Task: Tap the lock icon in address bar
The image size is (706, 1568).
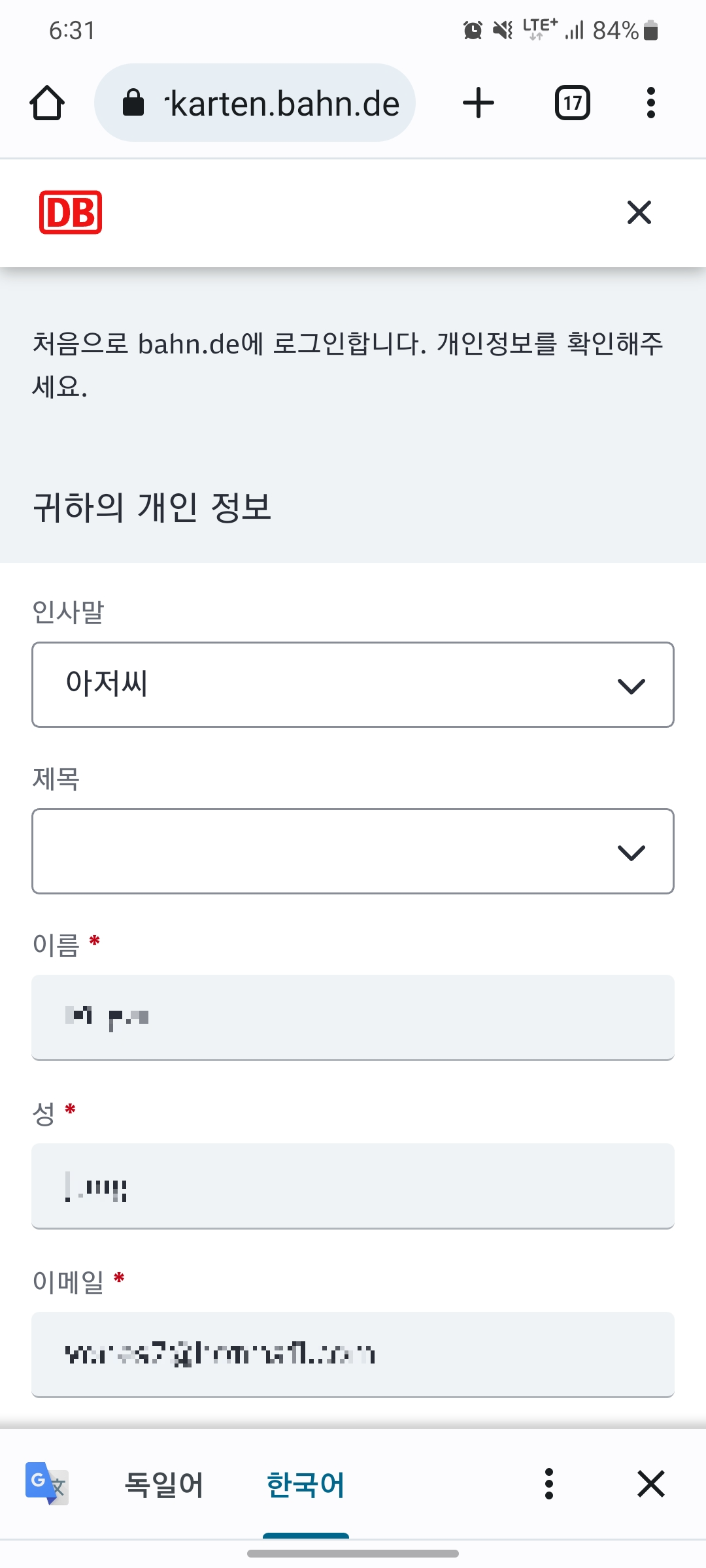Action: 134,103
